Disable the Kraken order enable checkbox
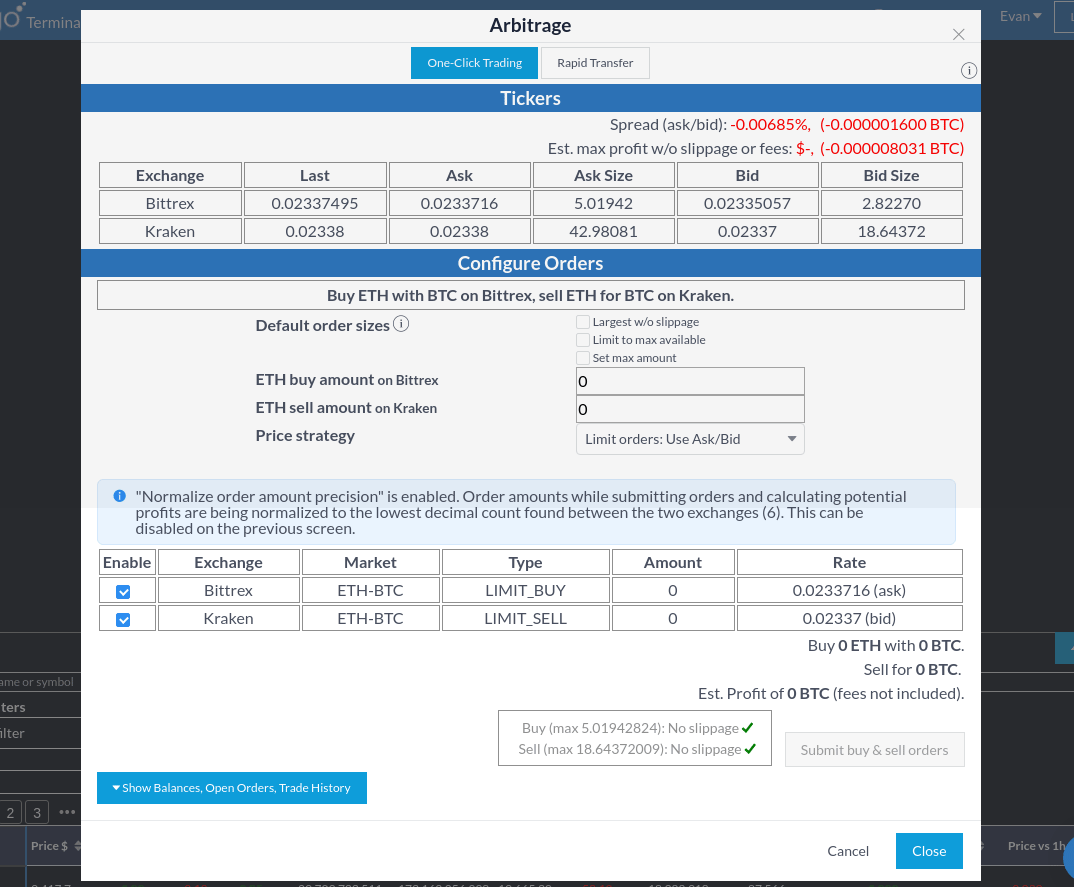Image resolution: width=1074 pixels, height=887 pixels. [123, 620]
